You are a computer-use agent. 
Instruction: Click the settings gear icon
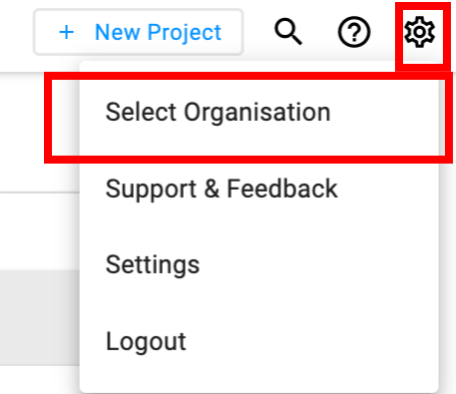point(419,32)
